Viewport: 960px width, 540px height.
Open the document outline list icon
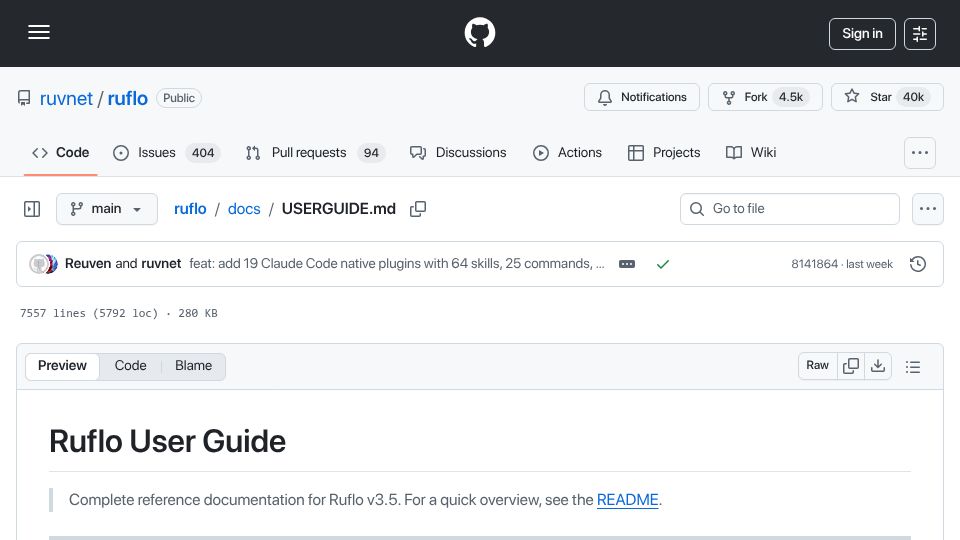tap(913, 366)
